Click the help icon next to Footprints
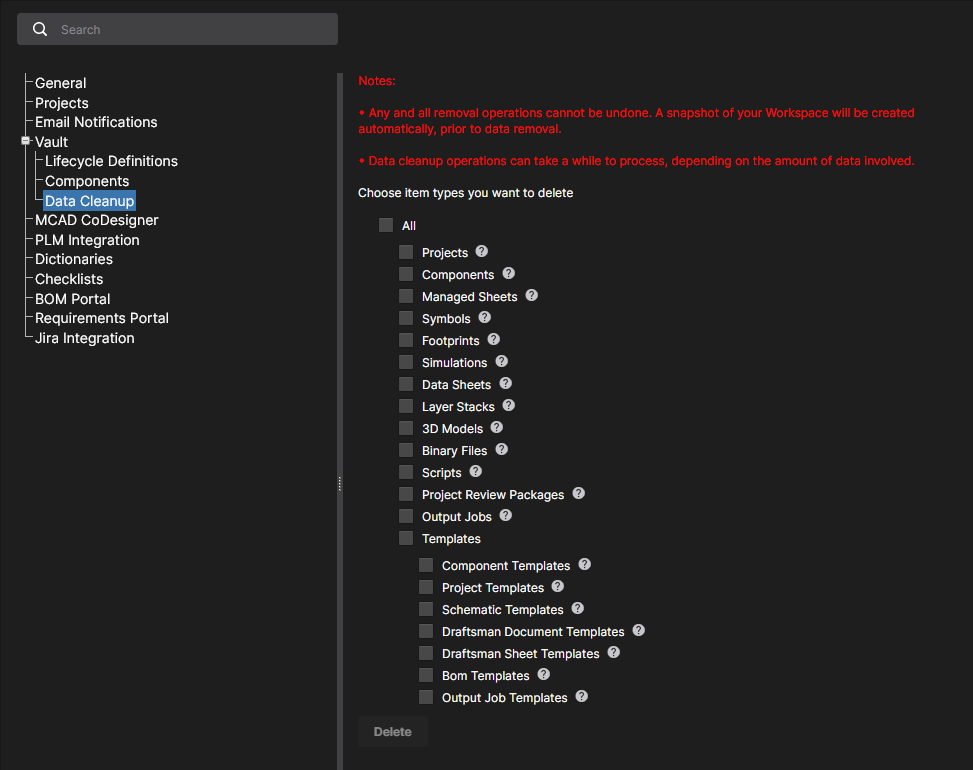Screen dimensions: 973x770 [x=494, y=340]
